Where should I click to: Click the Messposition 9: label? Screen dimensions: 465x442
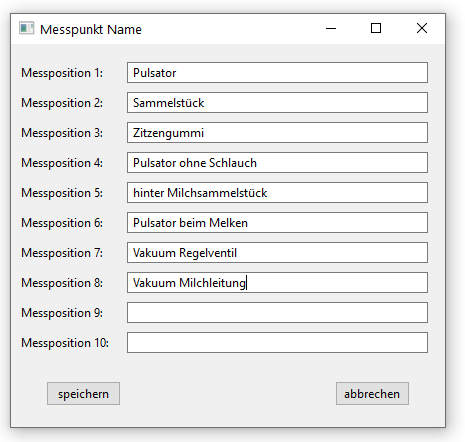[62, 313]
